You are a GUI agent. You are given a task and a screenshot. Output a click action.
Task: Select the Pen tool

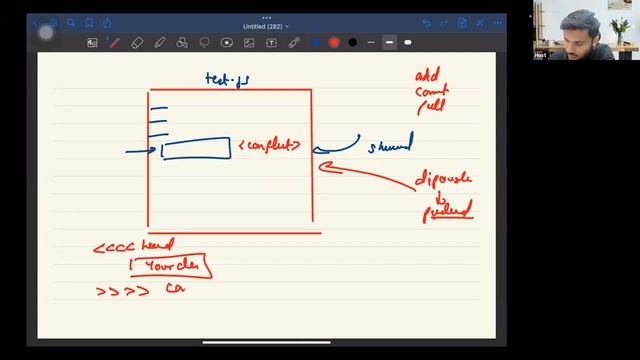115,42
